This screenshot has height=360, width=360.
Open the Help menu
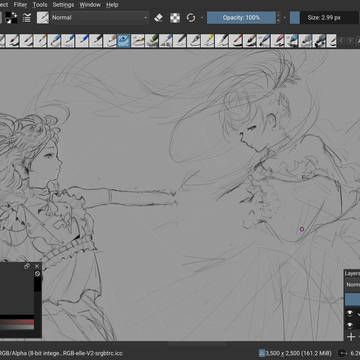click(112, 5)
